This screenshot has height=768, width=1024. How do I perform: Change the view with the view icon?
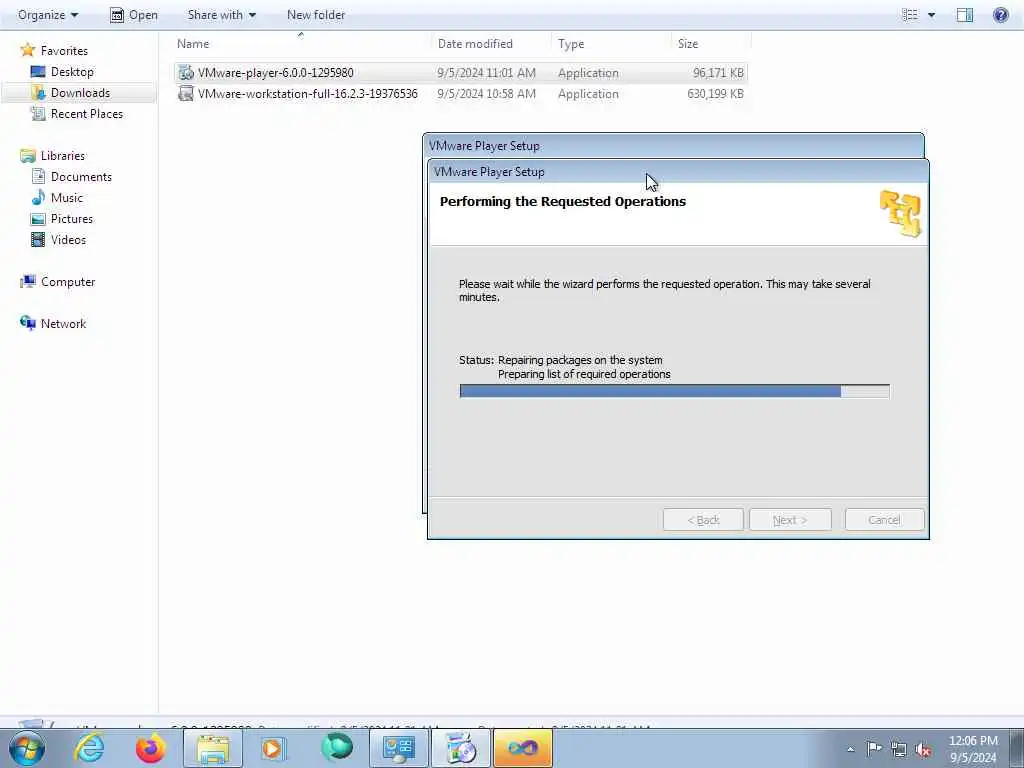tap(910, 14)
